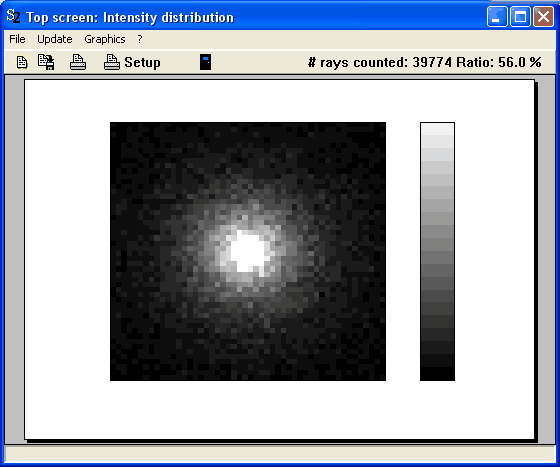The width and height of the screenshot is (560, 467).
Task: Click the plain printer icon
Action: (78, 62)
